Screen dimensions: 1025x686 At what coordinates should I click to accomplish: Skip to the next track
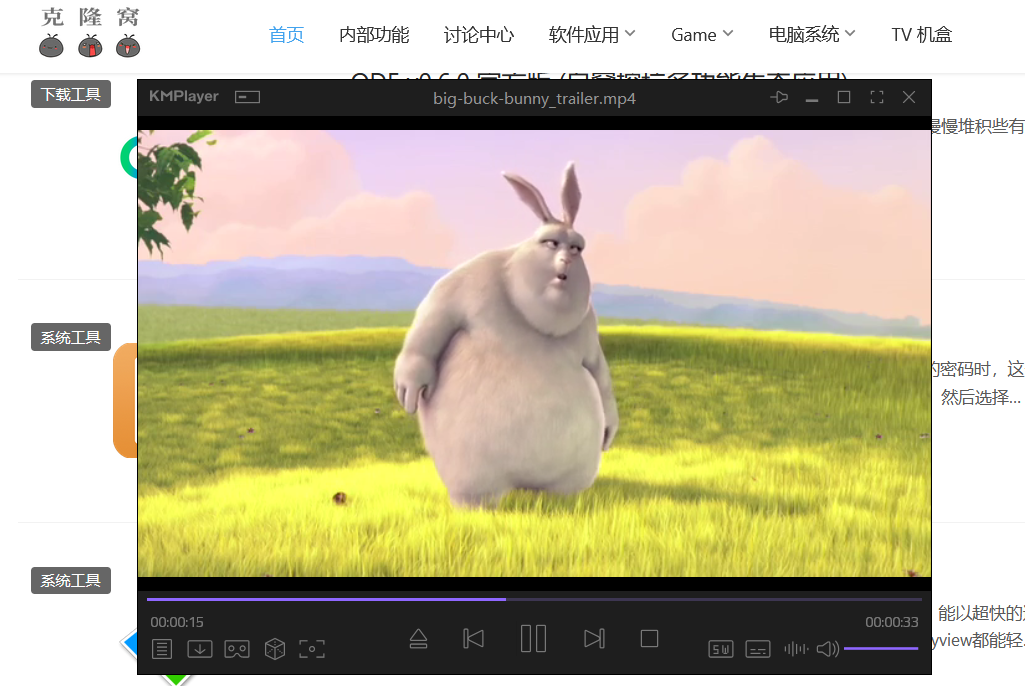click(594, 638)
